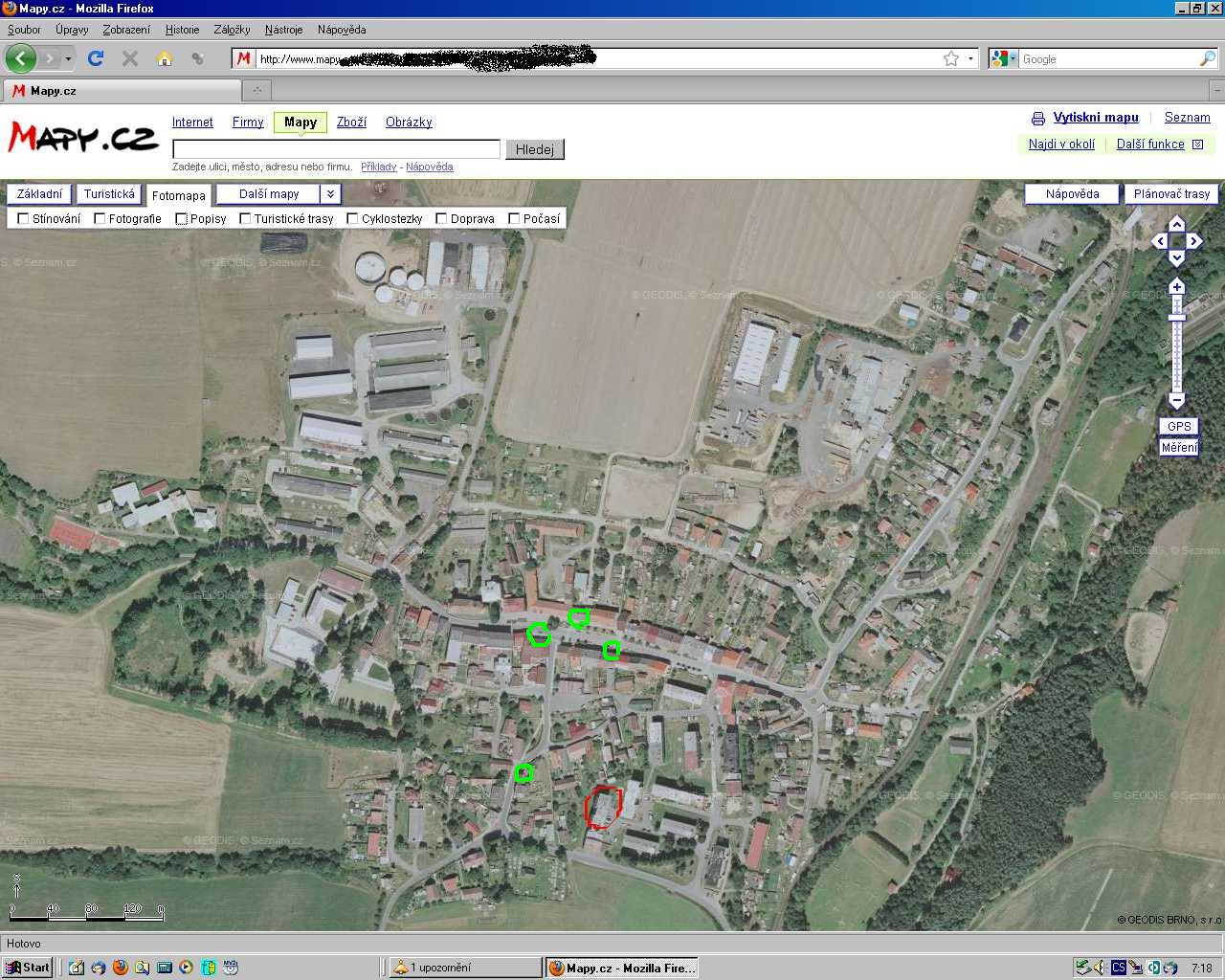Screen dimensions: 1225x980
Task: Click the Mapy.cz search input field
Action: 336,149
